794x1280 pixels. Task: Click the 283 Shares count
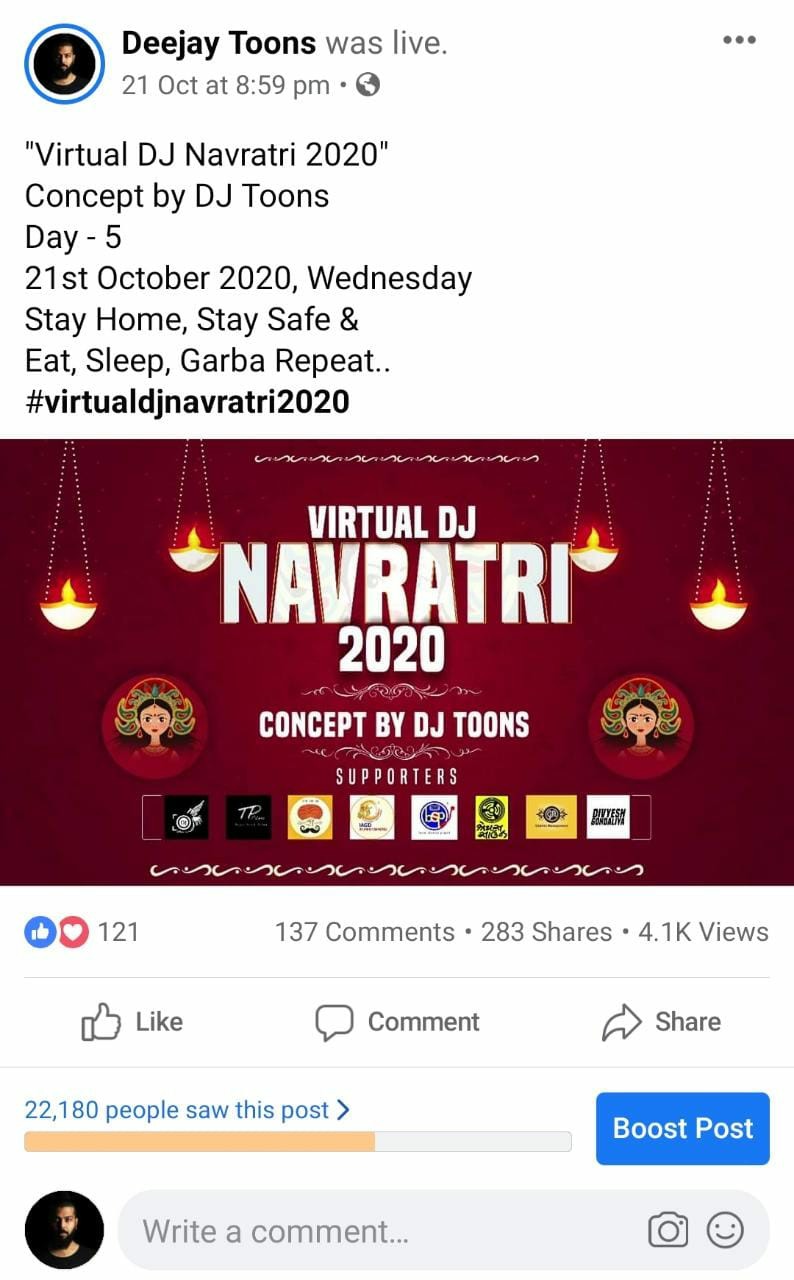click(546, 932)
